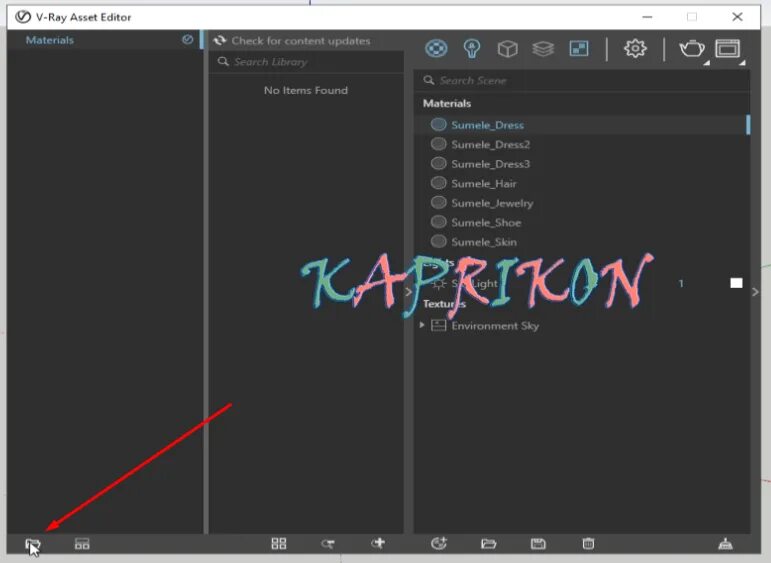Open the Lights lightbulb icon
The height and width of the screenshot is (563, 771).
click(472, 49)
